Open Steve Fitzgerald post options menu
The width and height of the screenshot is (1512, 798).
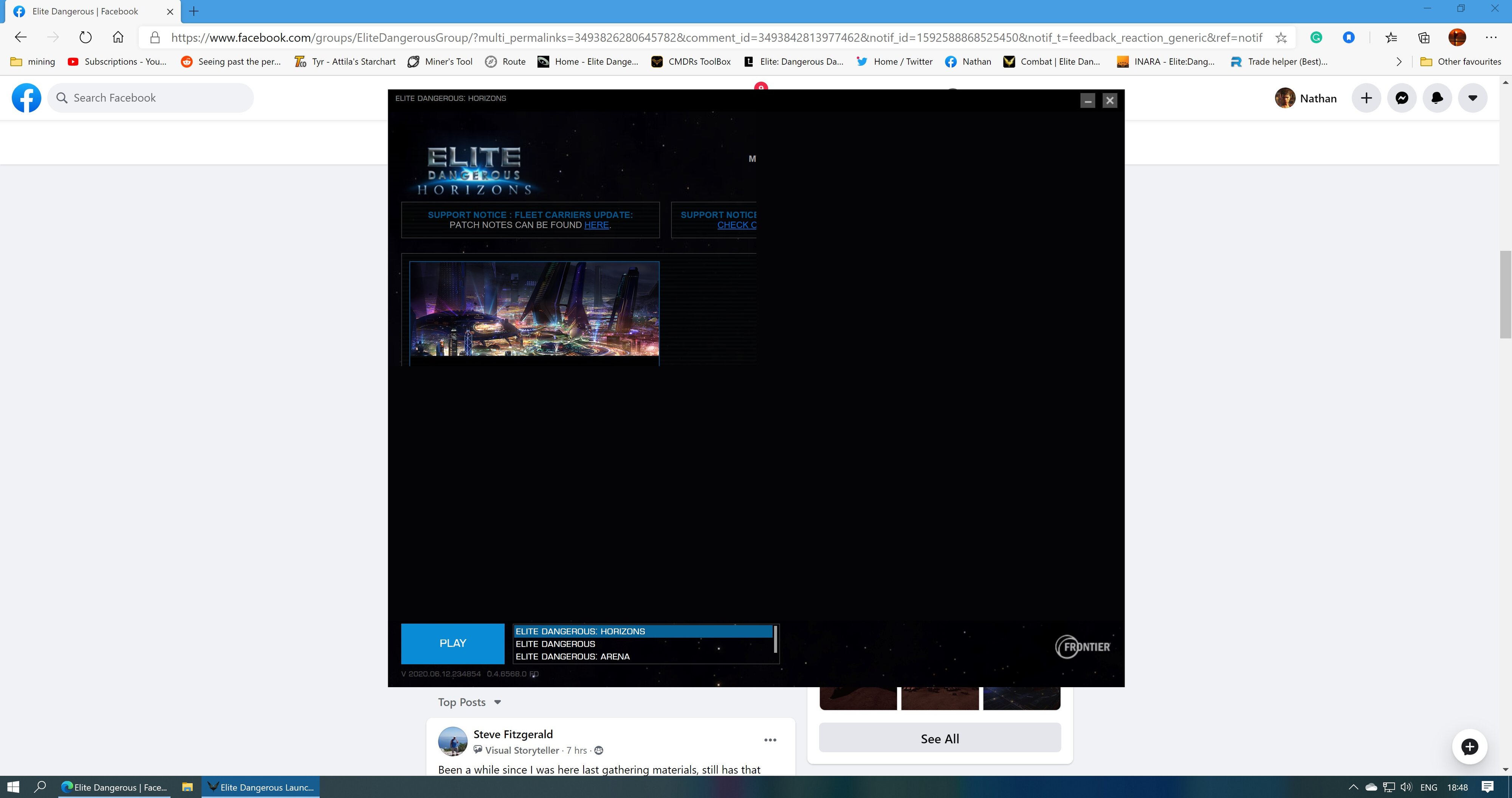770,740
